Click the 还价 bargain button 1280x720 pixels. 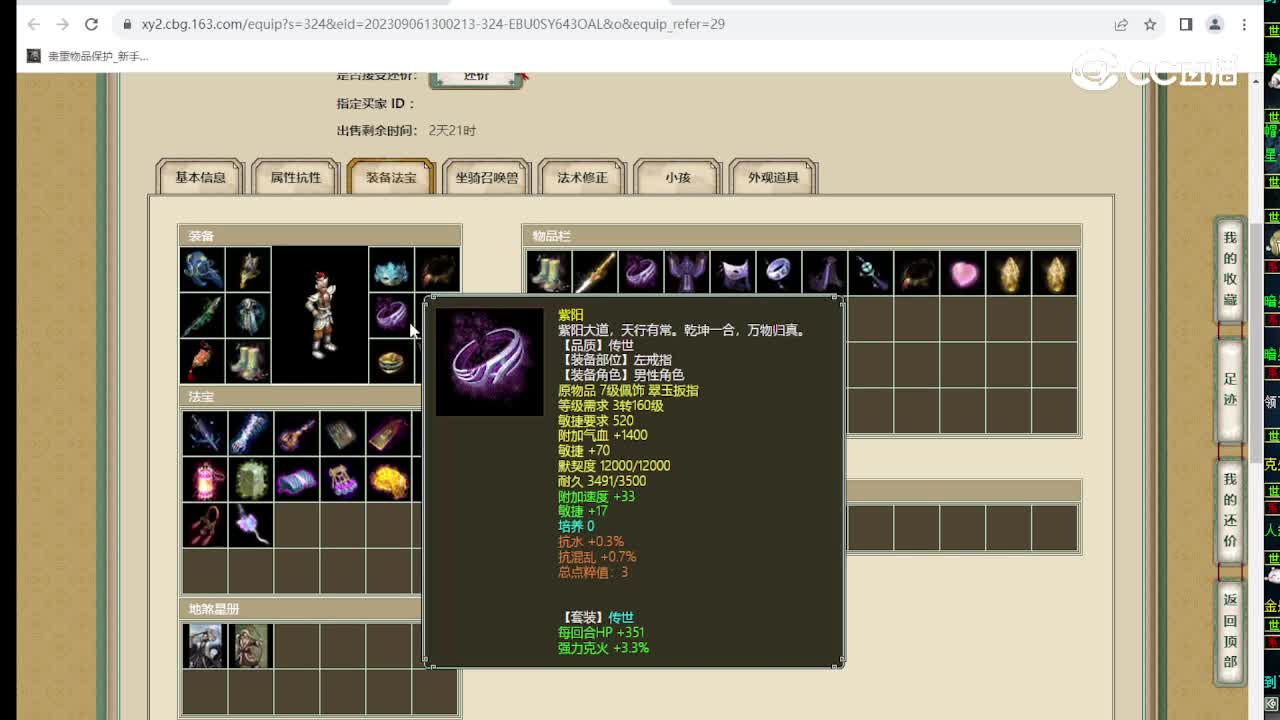point(477,77)
